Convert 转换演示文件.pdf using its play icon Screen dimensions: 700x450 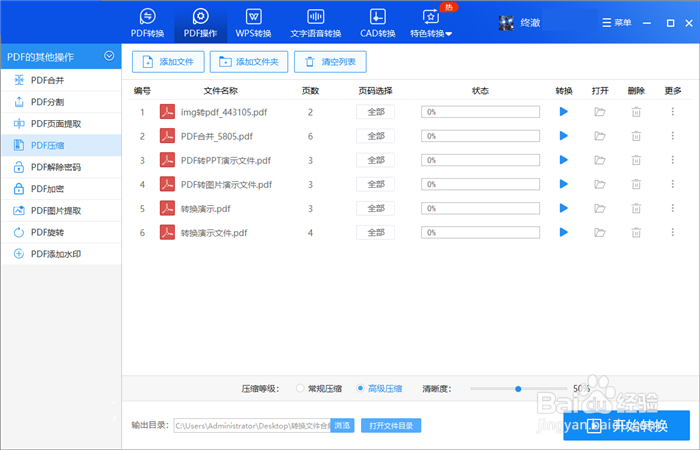[x=563, y=232]
